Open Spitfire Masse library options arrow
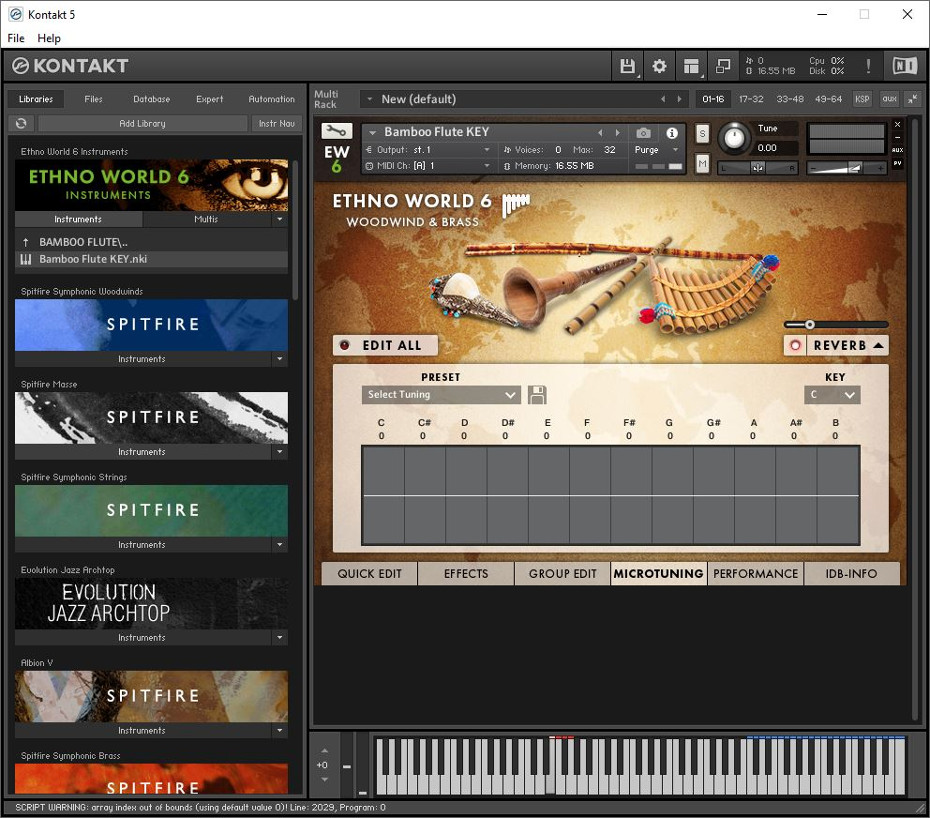930x818 pixels. click(280, 452)
